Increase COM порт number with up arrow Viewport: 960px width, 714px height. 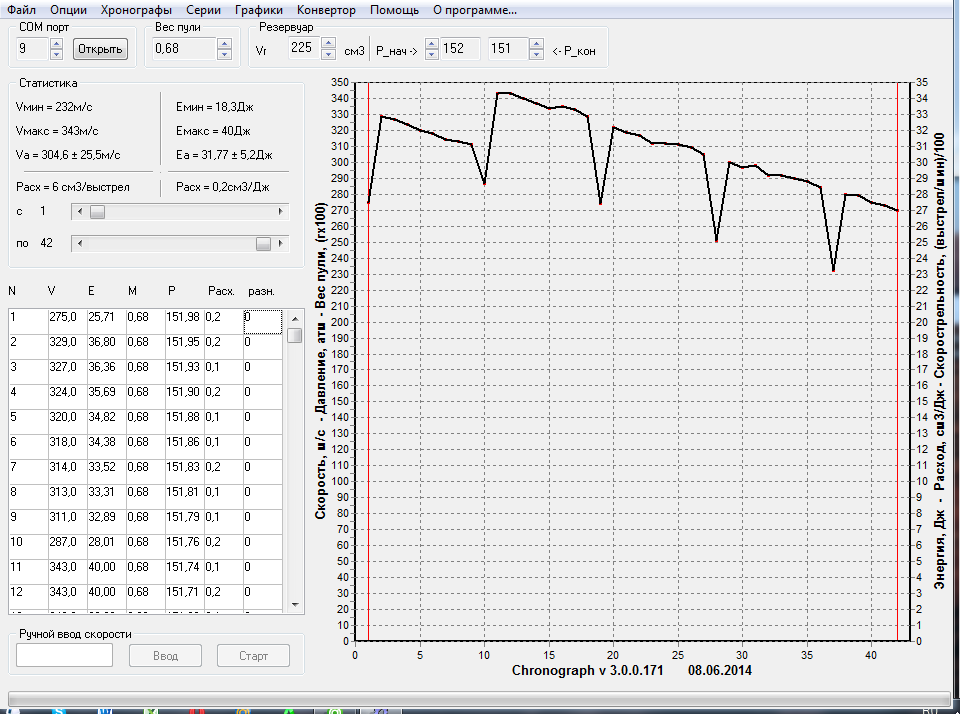(x=57, y=44)
